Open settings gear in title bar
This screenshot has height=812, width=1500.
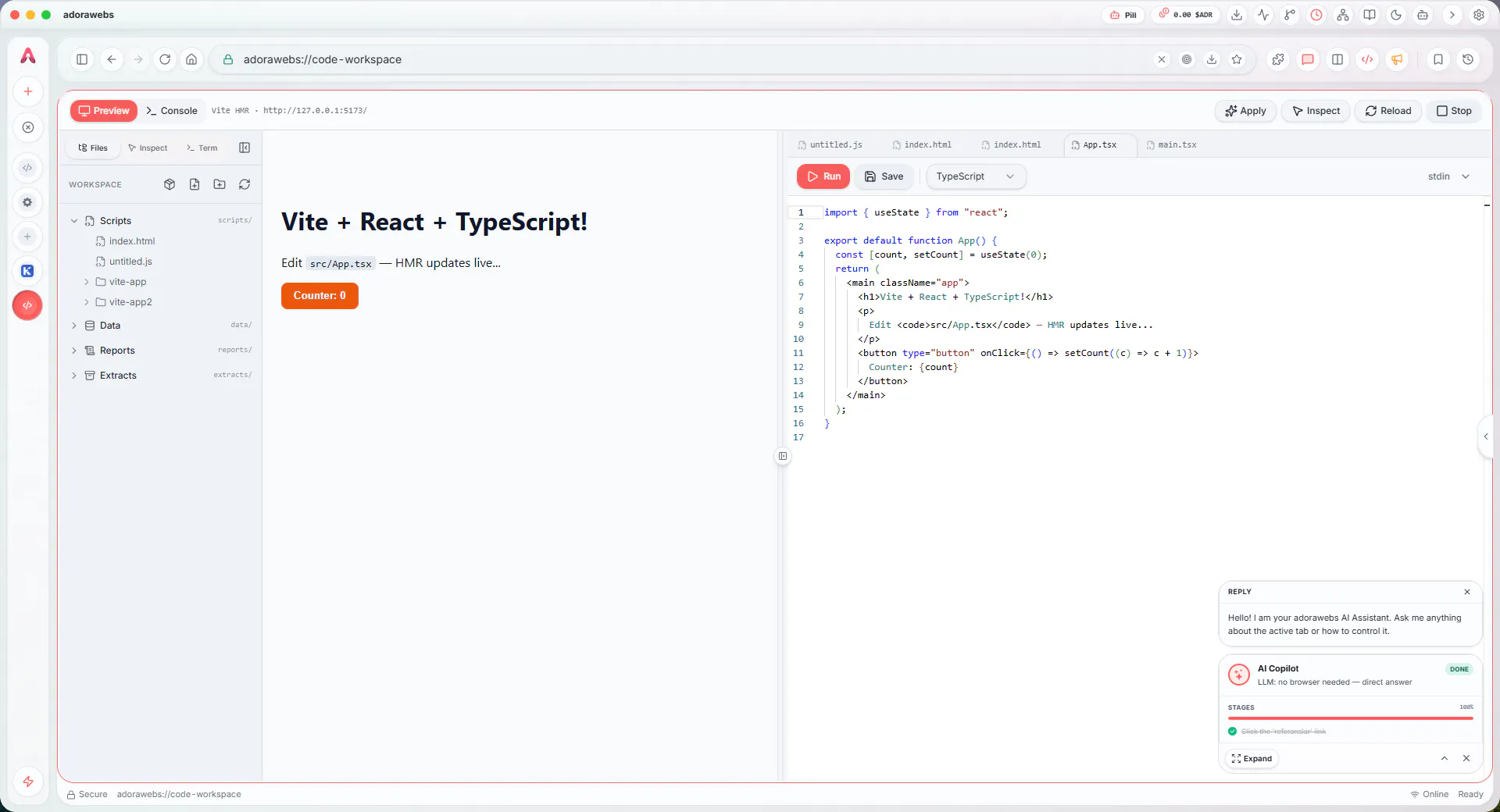coord(1479,15)
